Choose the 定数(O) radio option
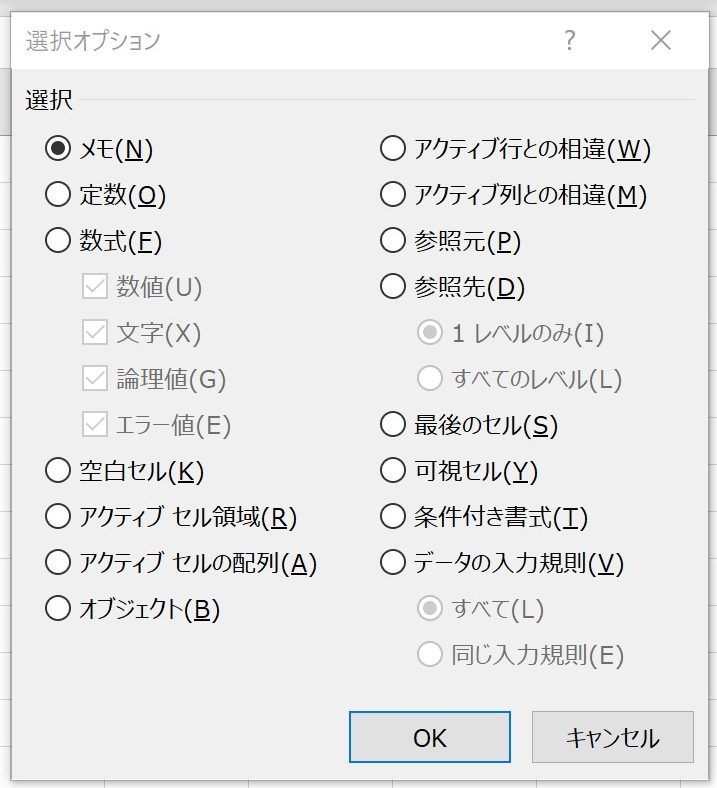The height and width of the screenshot is (788, 717). point(58,195)
